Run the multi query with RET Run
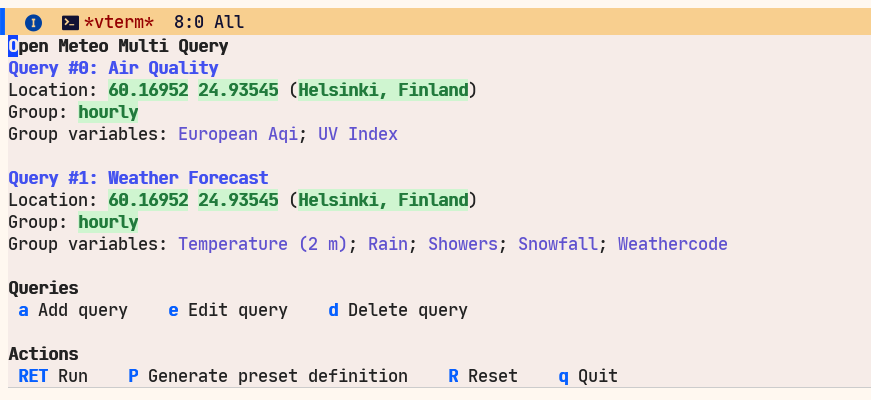 [x=53, y=376]
